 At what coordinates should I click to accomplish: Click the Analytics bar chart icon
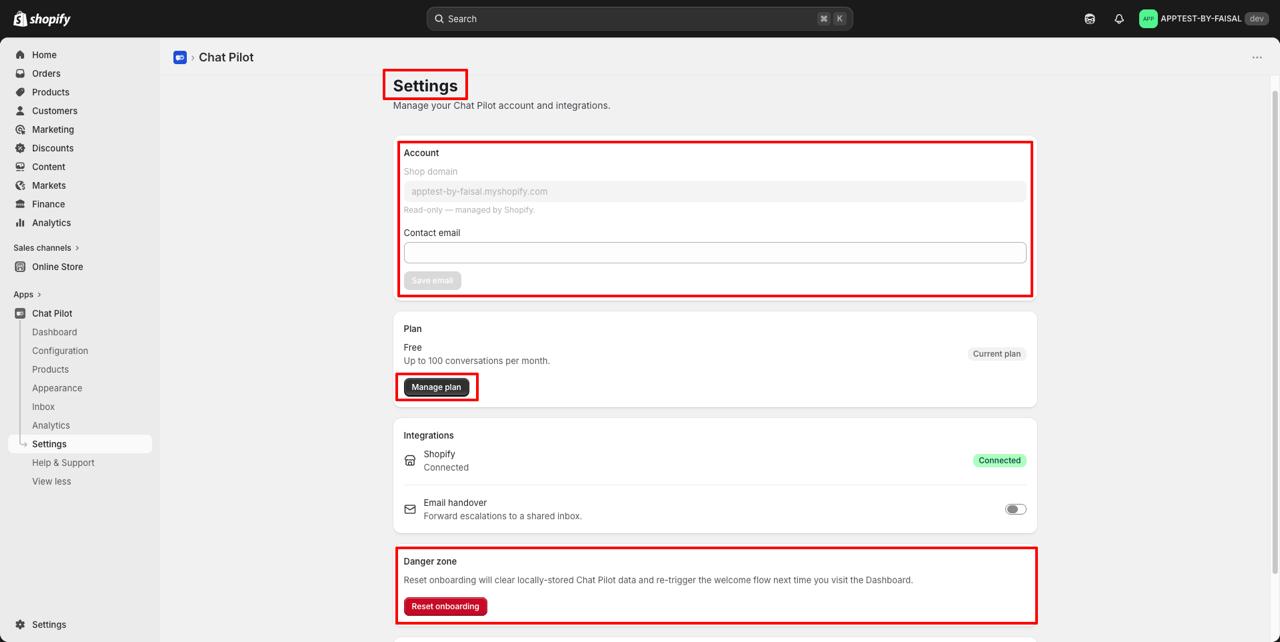point(20,223)
